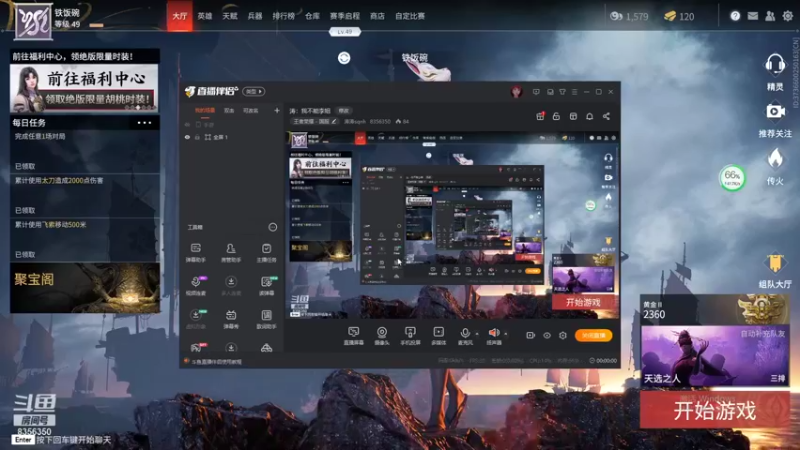Switch to 英雄 tab
Viewport: 800px width, 450px height.
tap(205, 16)
